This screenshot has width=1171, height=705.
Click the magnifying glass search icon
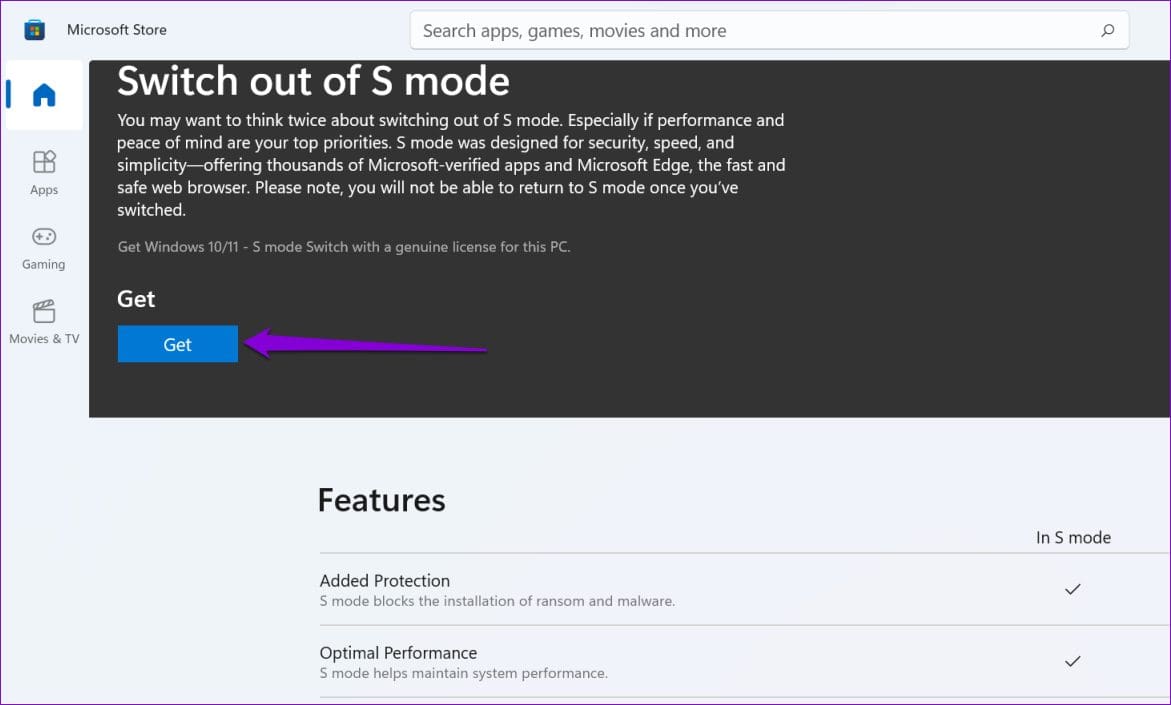pos(1108,30)
